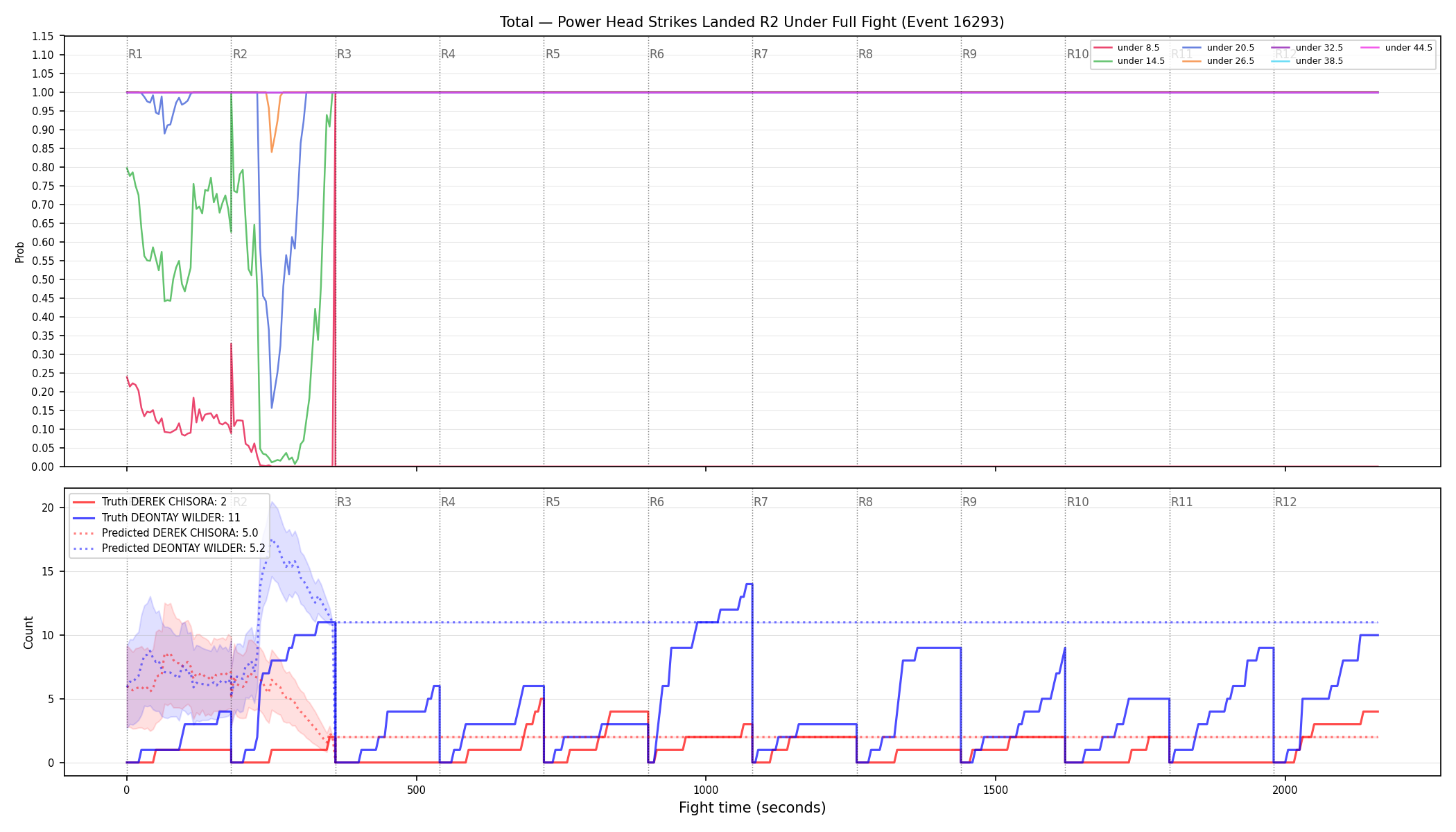Click the R12 round marker in the Count chart
This screenshot has height=832, width=1456.
(1286, 502)
